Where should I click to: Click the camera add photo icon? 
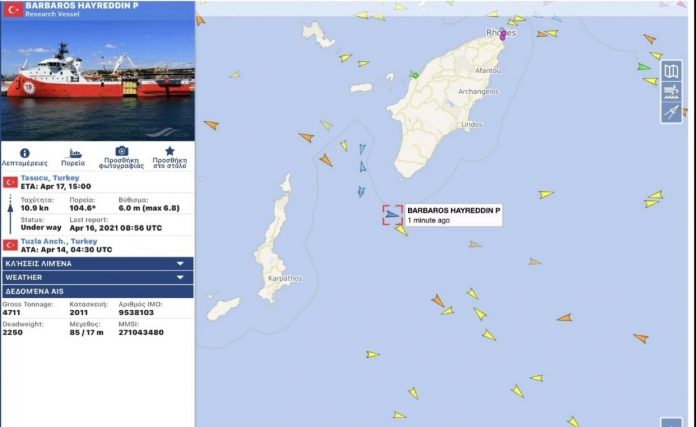(x=122, y=151)
